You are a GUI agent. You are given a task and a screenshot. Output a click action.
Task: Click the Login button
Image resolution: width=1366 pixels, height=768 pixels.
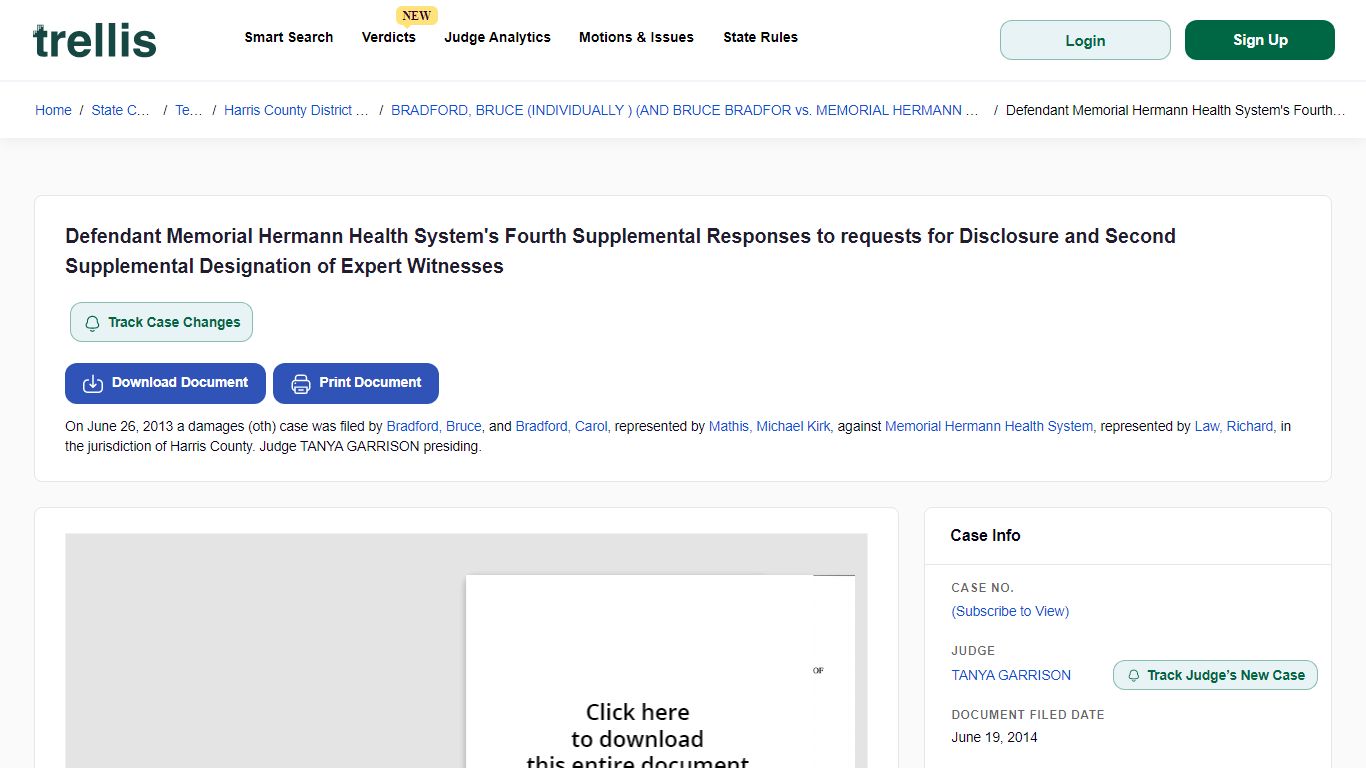(x=1085, y=40)
